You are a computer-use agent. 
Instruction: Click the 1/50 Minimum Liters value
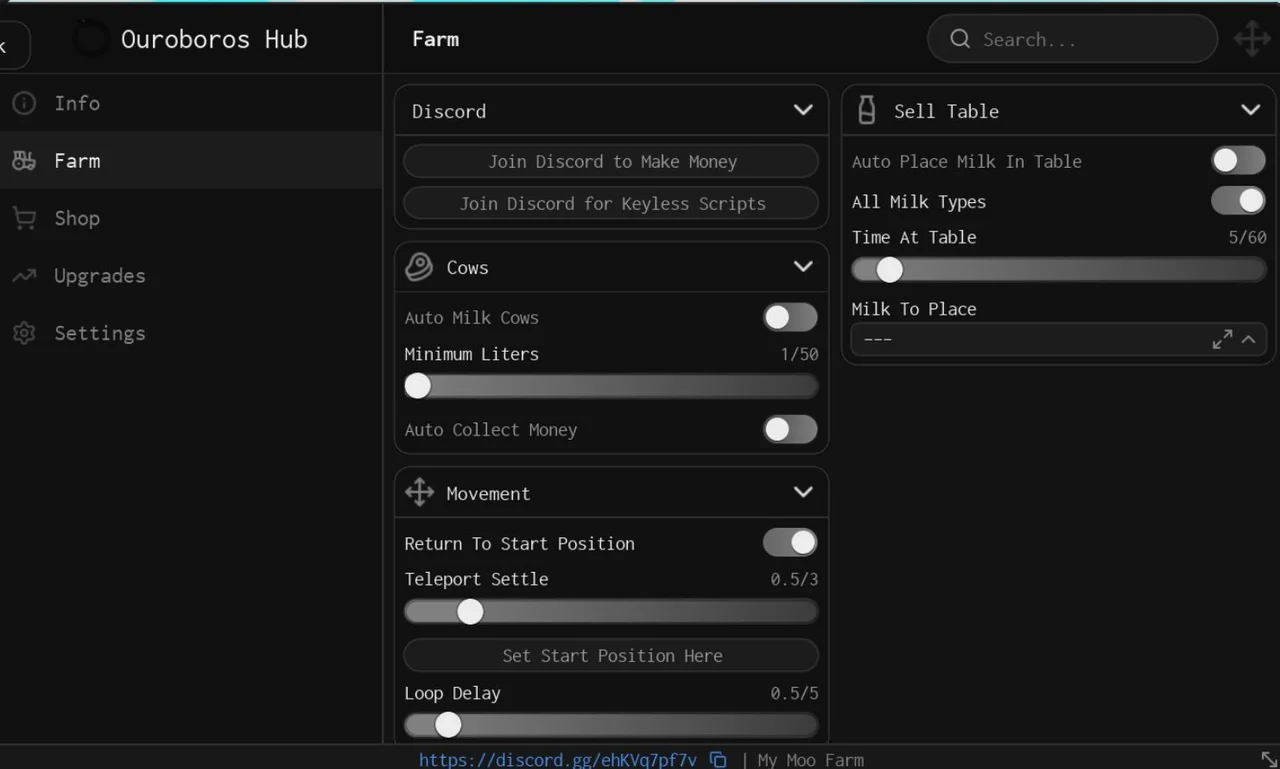click(799, 354)
